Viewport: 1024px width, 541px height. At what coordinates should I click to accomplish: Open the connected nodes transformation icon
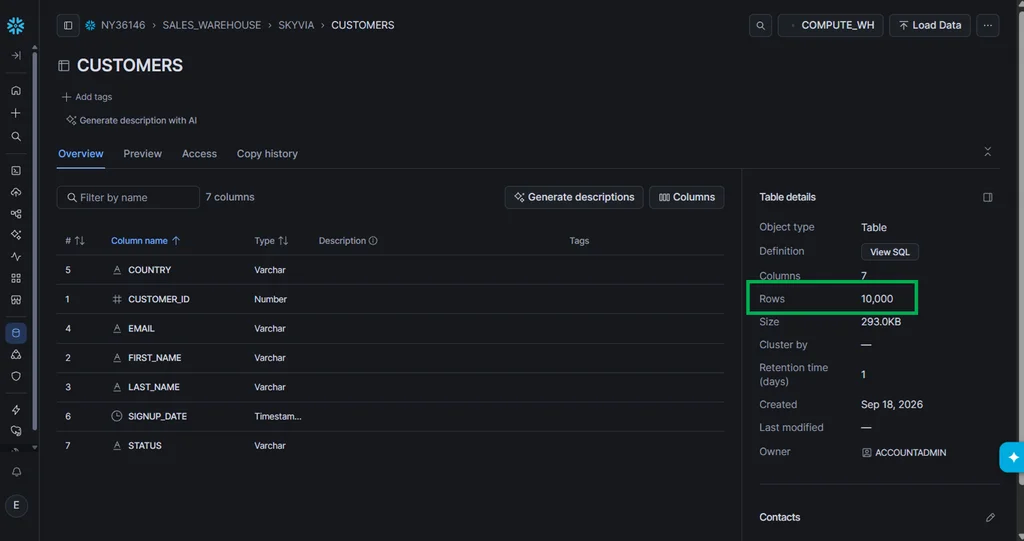pos(16,214)
